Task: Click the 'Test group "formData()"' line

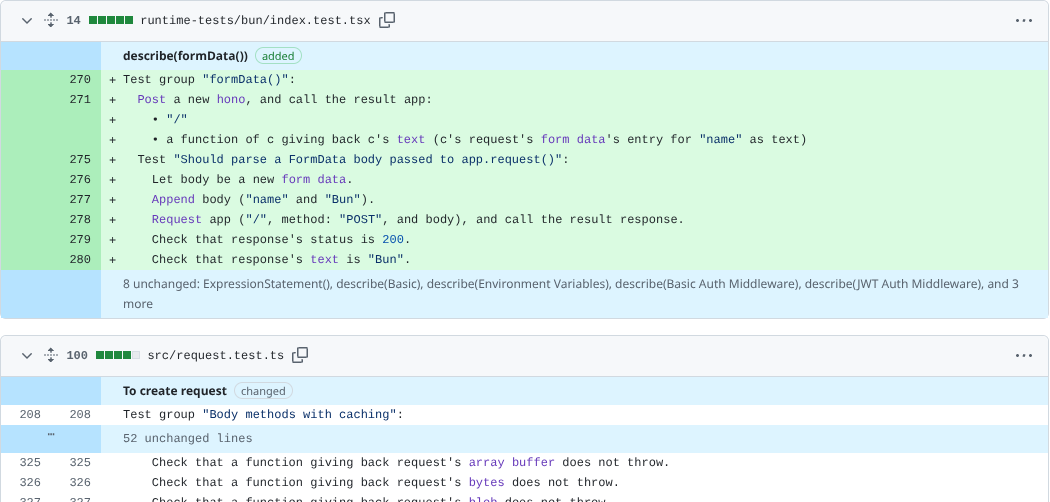Action: coord(209,80)
